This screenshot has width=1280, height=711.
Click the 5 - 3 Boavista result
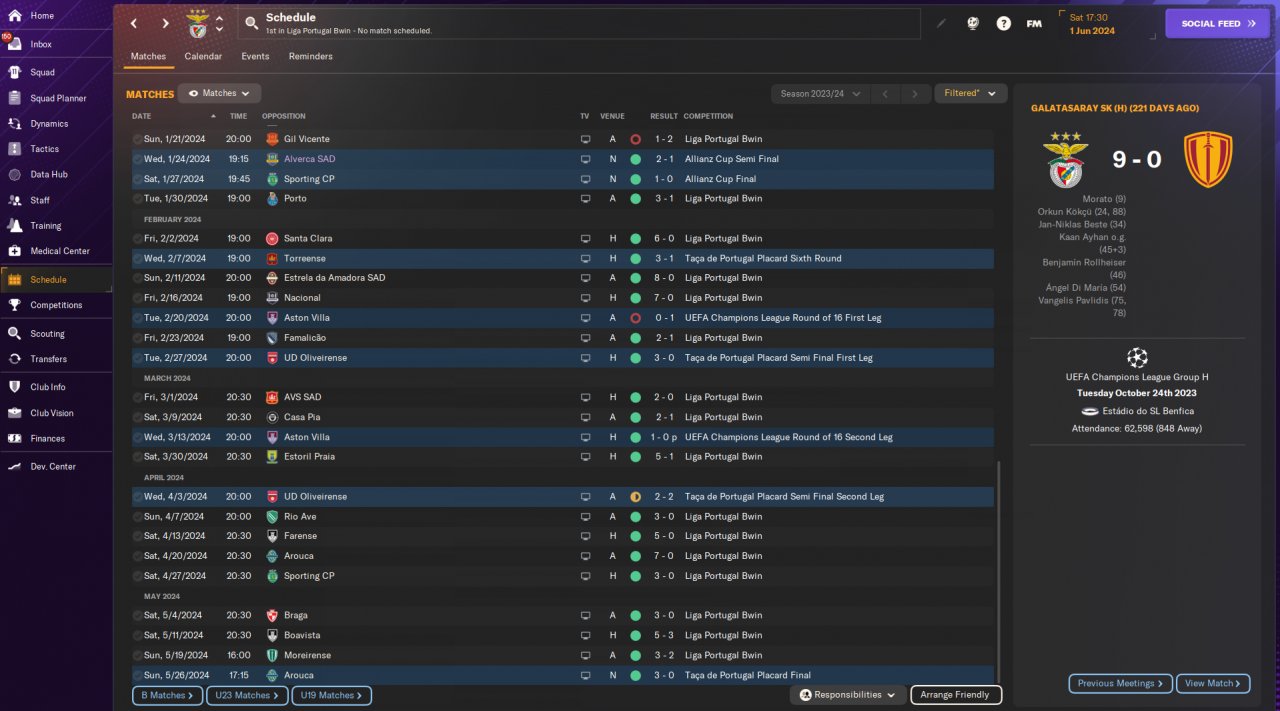tap(664, 635)
